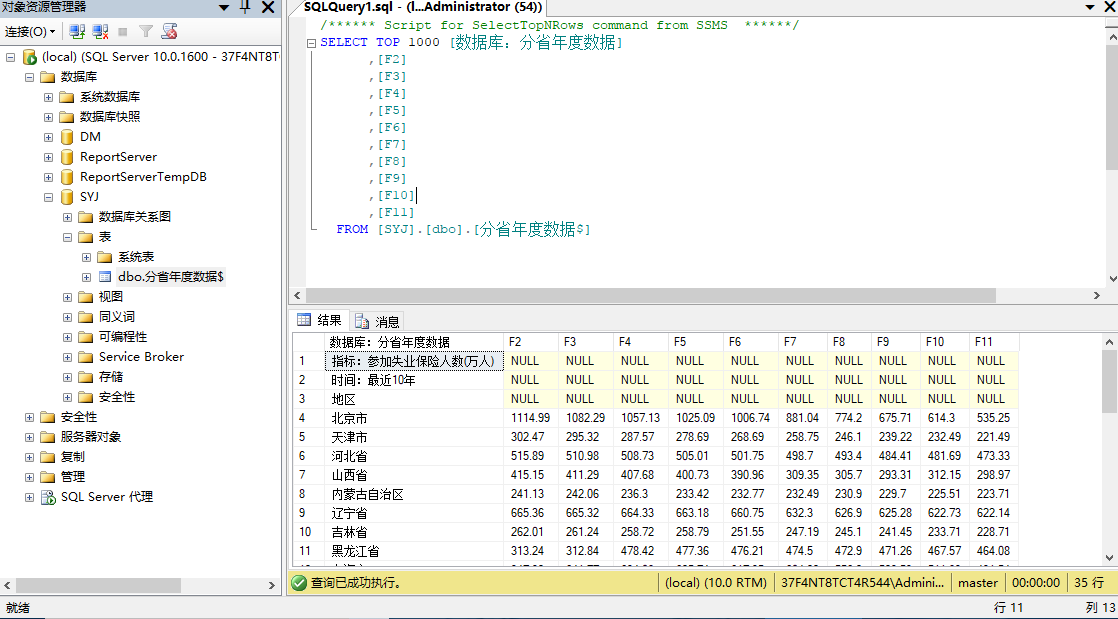The height and width of the screenshot is (619, 1118).
Task: Select the 内蒙古自治区 cell
Action: [414, 493]
